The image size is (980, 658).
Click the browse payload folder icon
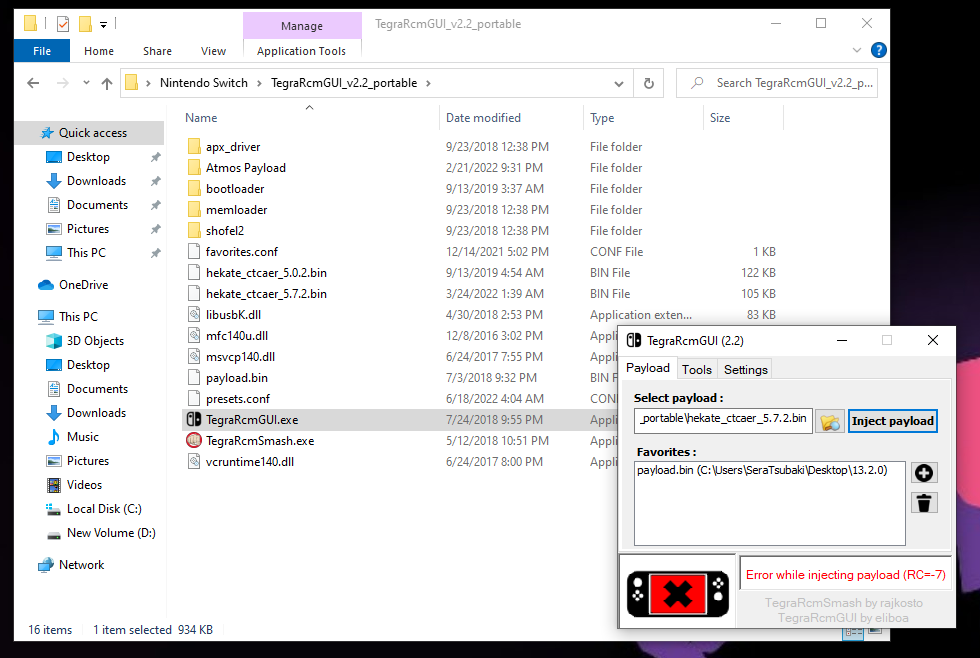(x=830, y=422)
